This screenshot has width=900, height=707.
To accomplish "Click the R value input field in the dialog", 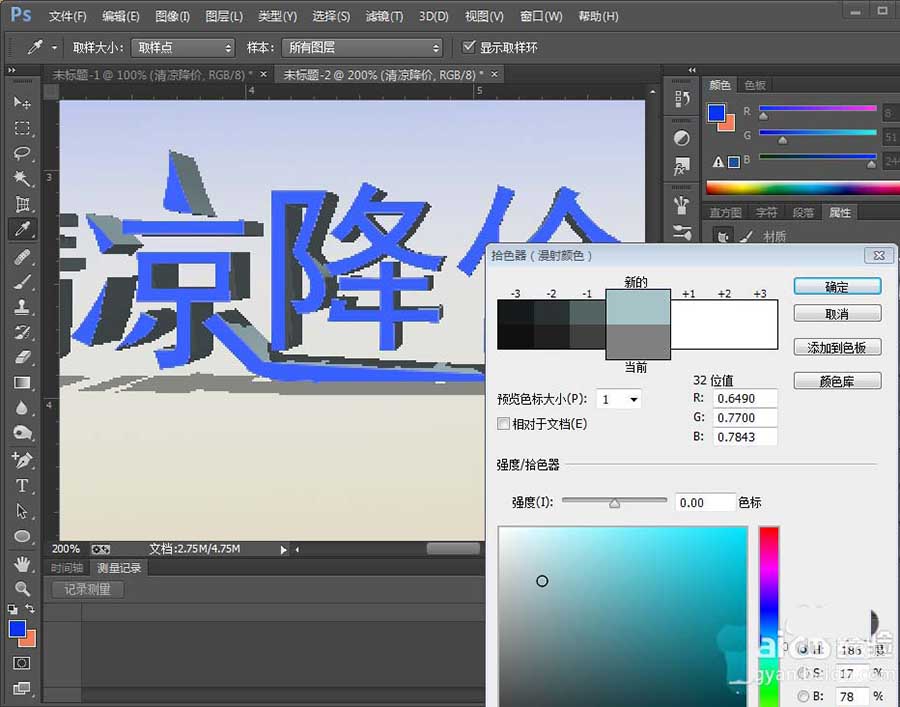I will pyautogui.click(x=745, y=398).
